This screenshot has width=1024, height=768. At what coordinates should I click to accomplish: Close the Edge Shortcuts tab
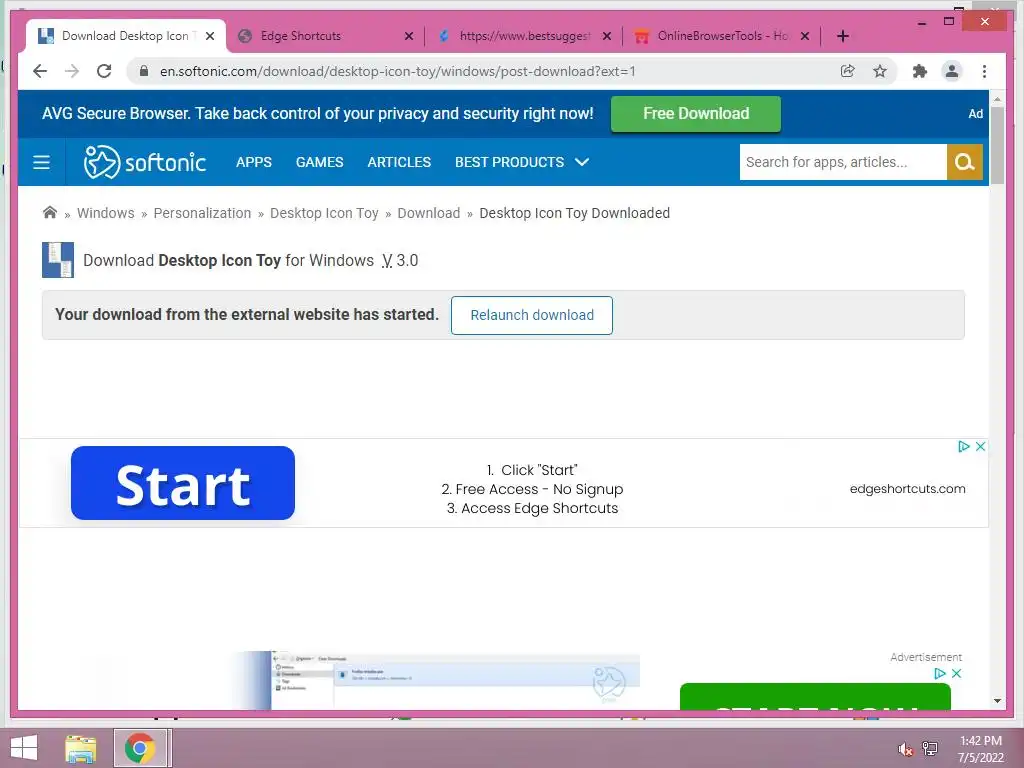pyautogui.click(x=409, y=36)
